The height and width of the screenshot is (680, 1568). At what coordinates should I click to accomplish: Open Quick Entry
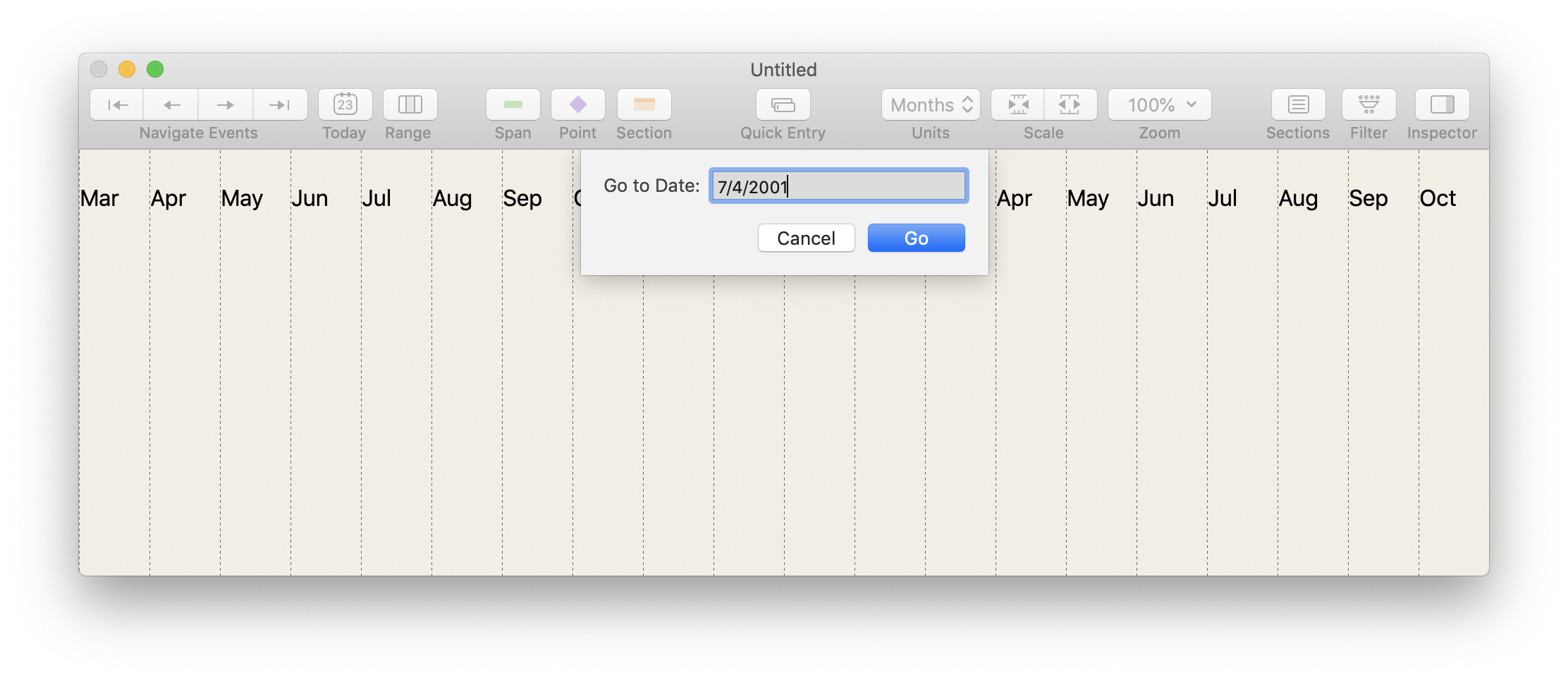[x=783, y=104]
